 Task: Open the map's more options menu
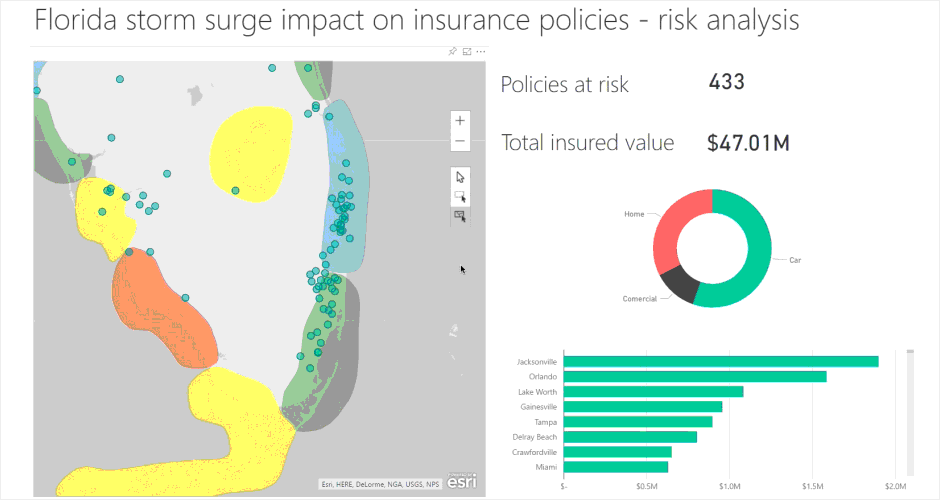tap(481, 51)
